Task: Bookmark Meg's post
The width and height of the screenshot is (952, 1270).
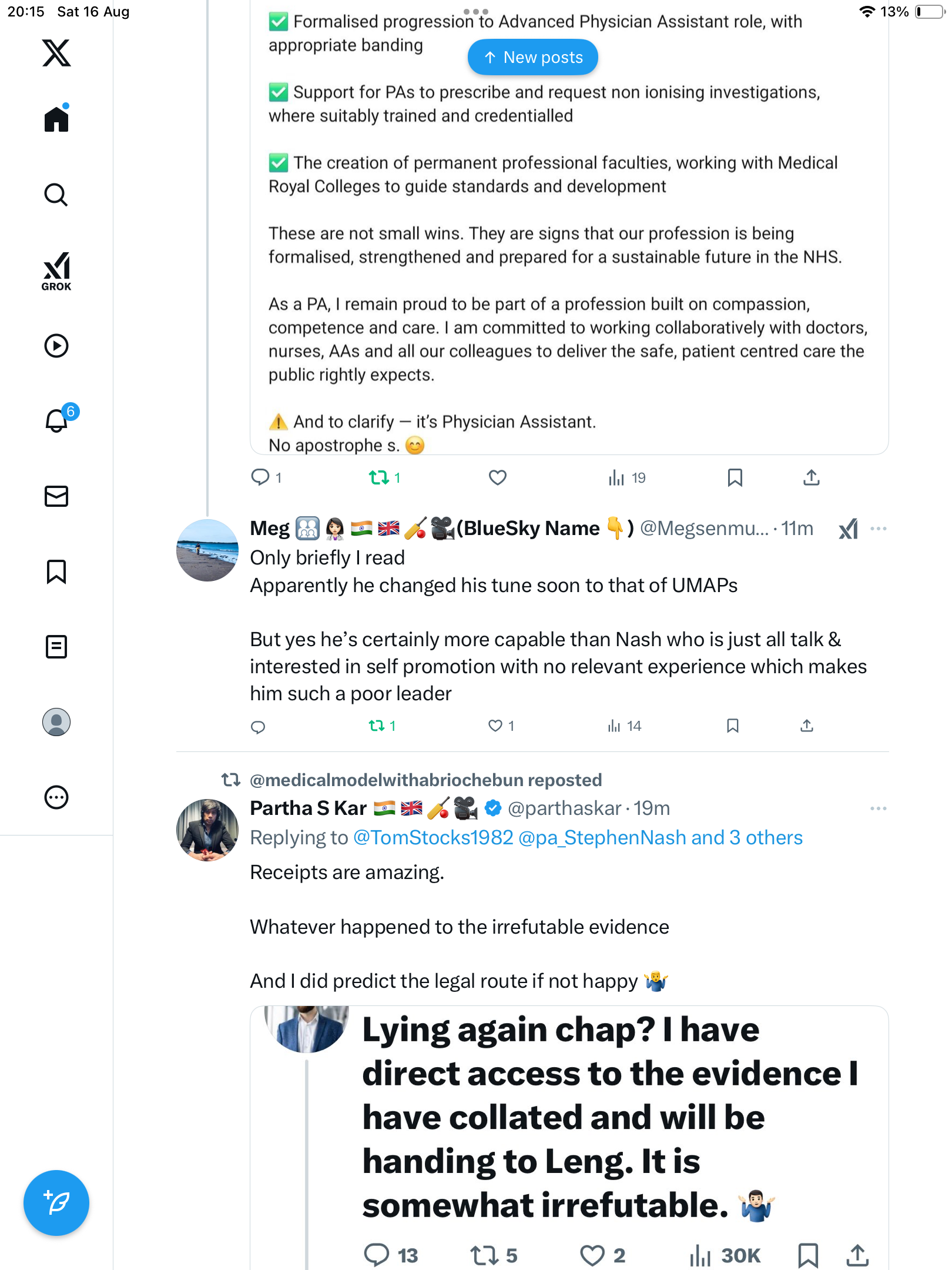Action: tap(732, 726)
